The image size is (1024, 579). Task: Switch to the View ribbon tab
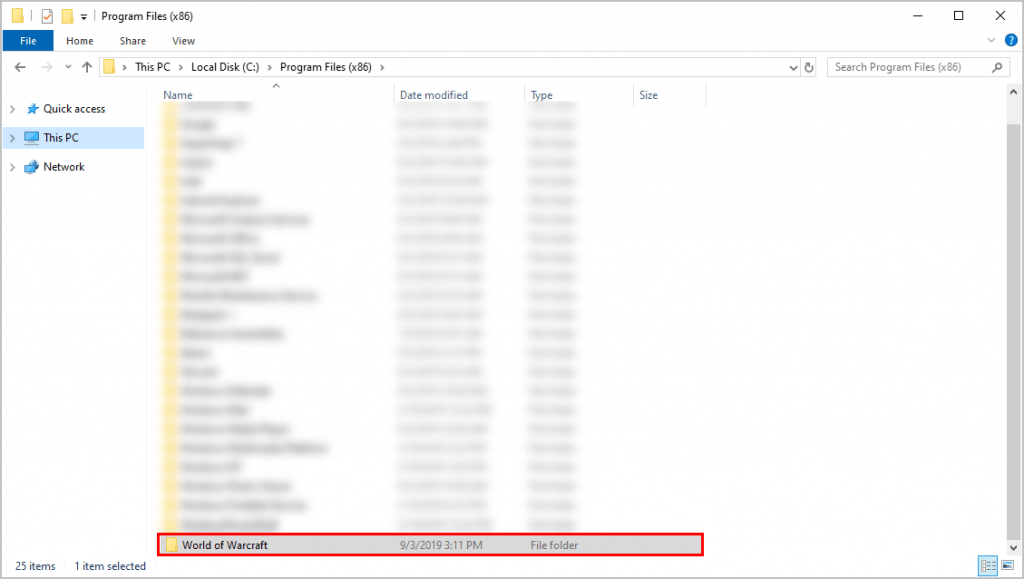coord(183,41)
